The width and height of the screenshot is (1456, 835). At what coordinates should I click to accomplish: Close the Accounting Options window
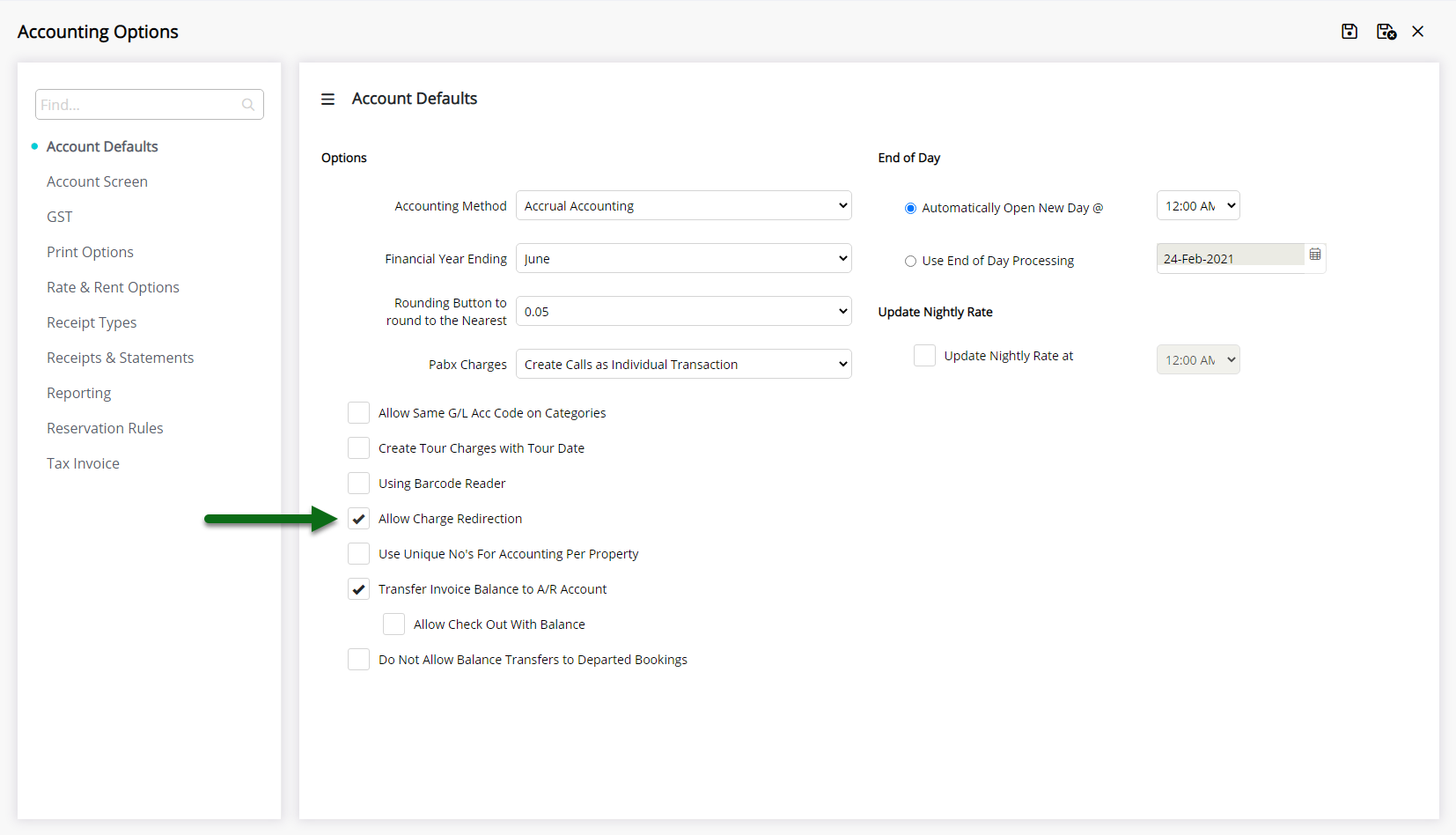pyautogui.click(x=1417, y=32)
